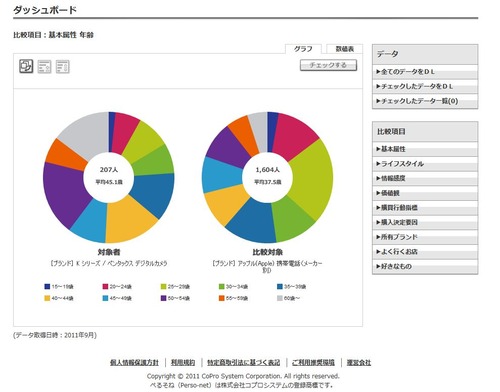This screenshot has width=500, height=392.
Task: Click the 207人 center label
Action: click(109, 170)
